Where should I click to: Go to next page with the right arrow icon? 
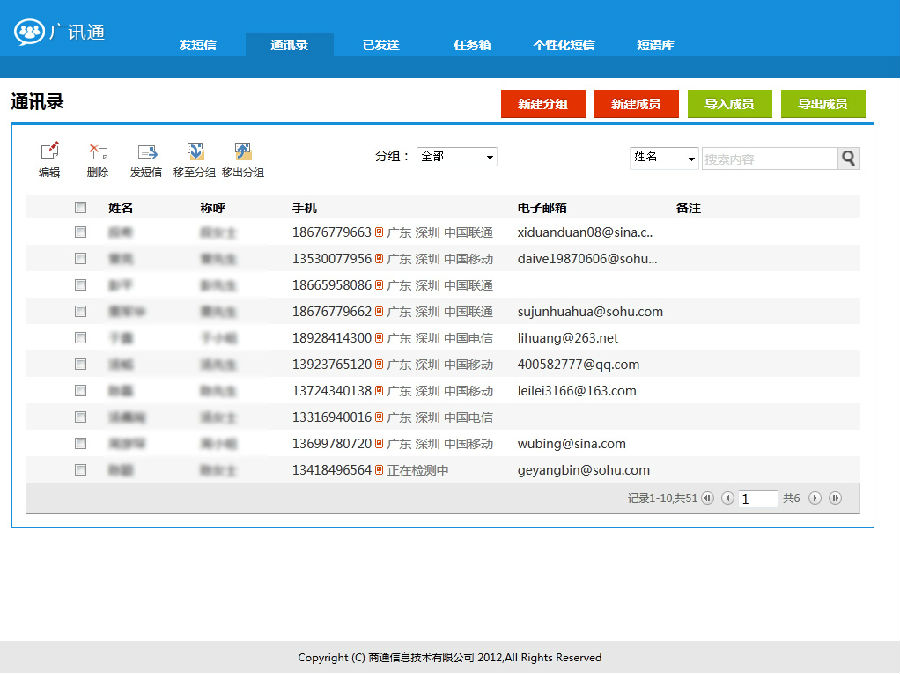pyautogui.click(x=815, y=497)
